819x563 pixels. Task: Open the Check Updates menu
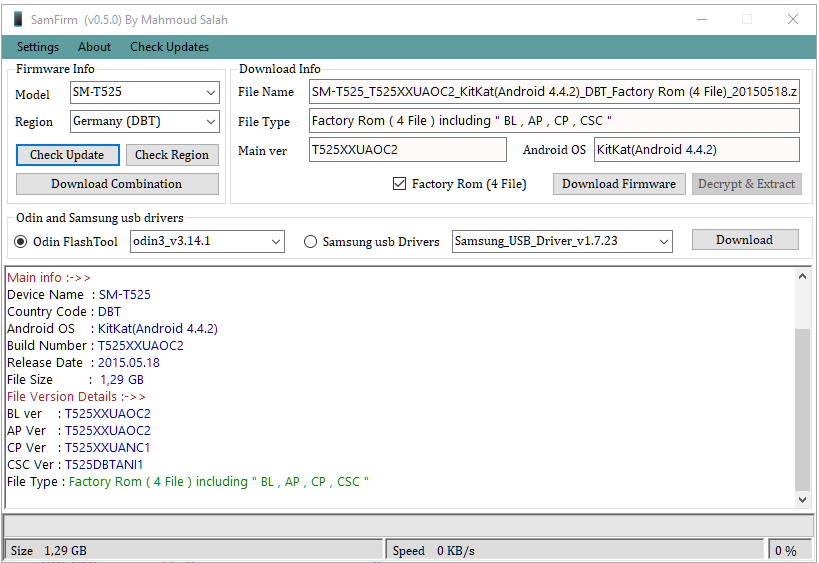(x=169, y=47)
